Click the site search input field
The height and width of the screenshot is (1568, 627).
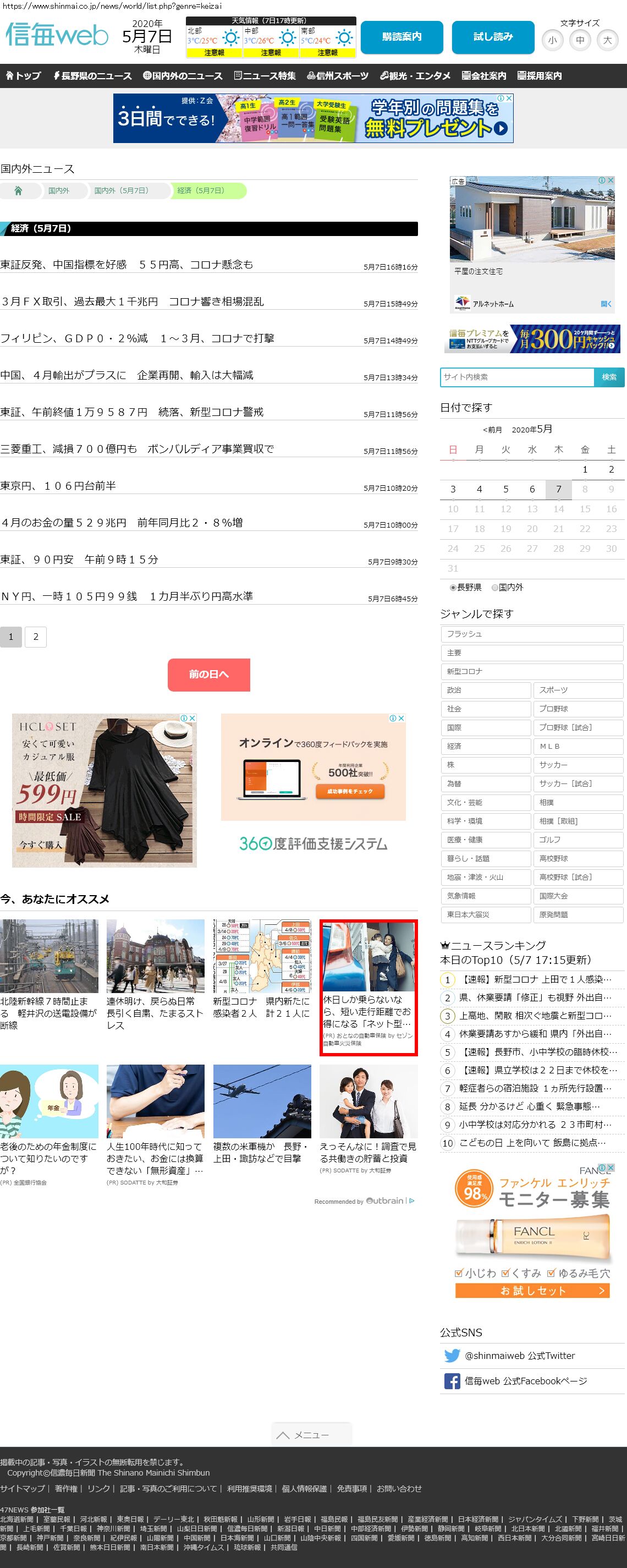click(x=517, y=377)
